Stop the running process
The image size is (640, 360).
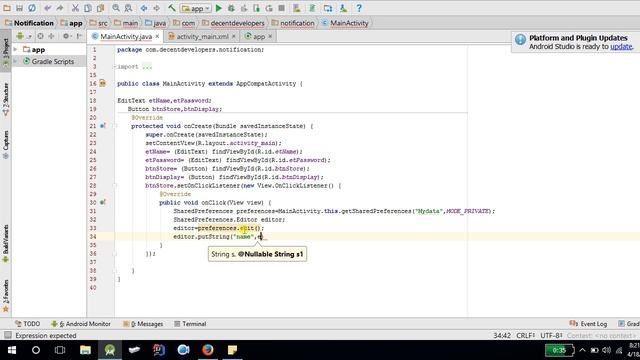point(281,8)
